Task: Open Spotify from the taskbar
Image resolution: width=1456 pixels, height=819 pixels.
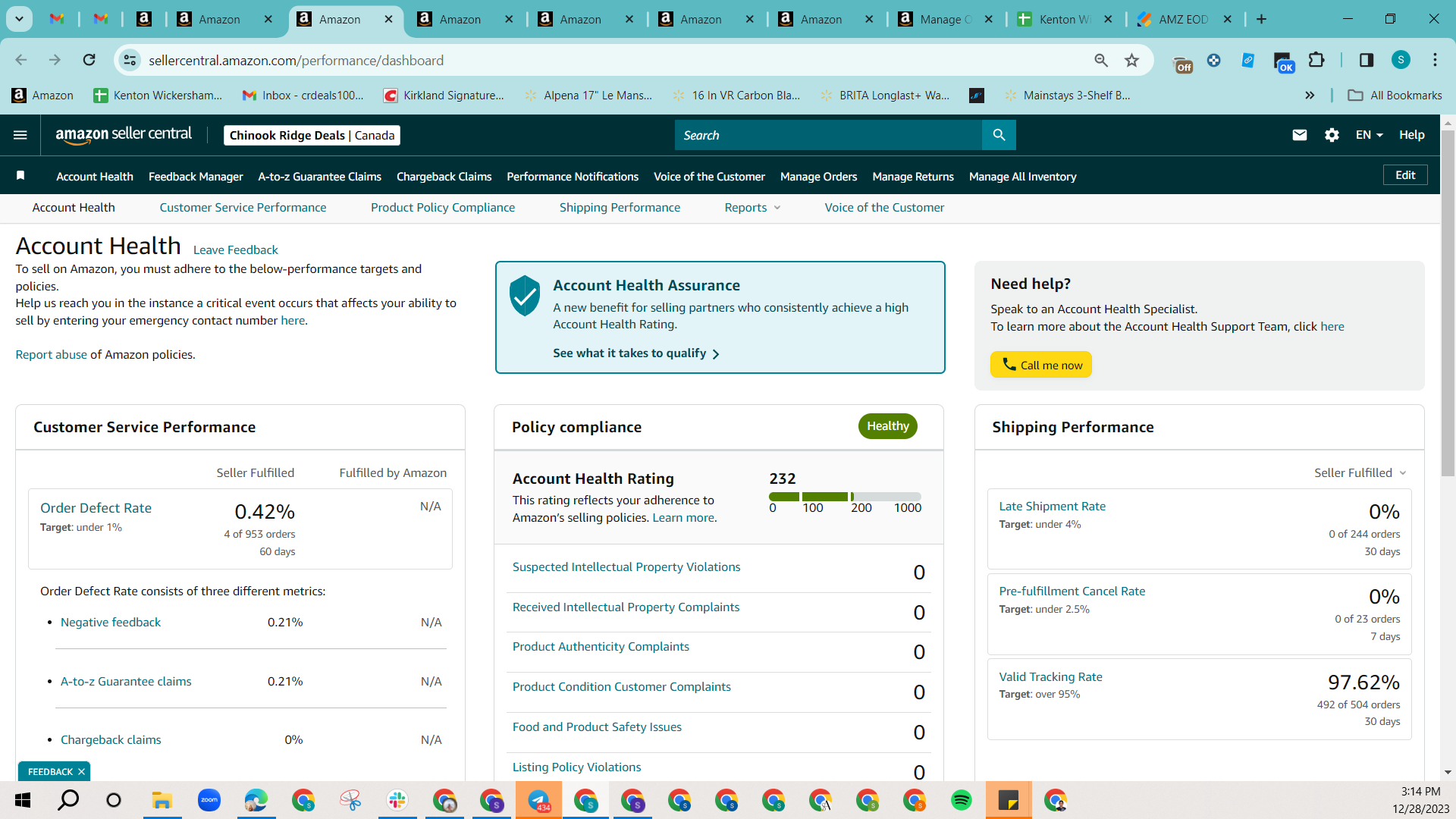Action: [x=961, y=800]
